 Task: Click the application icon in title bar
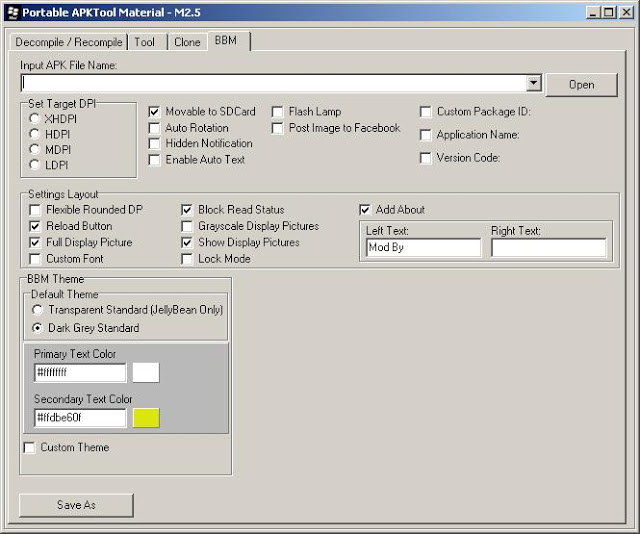pos(13,12)
